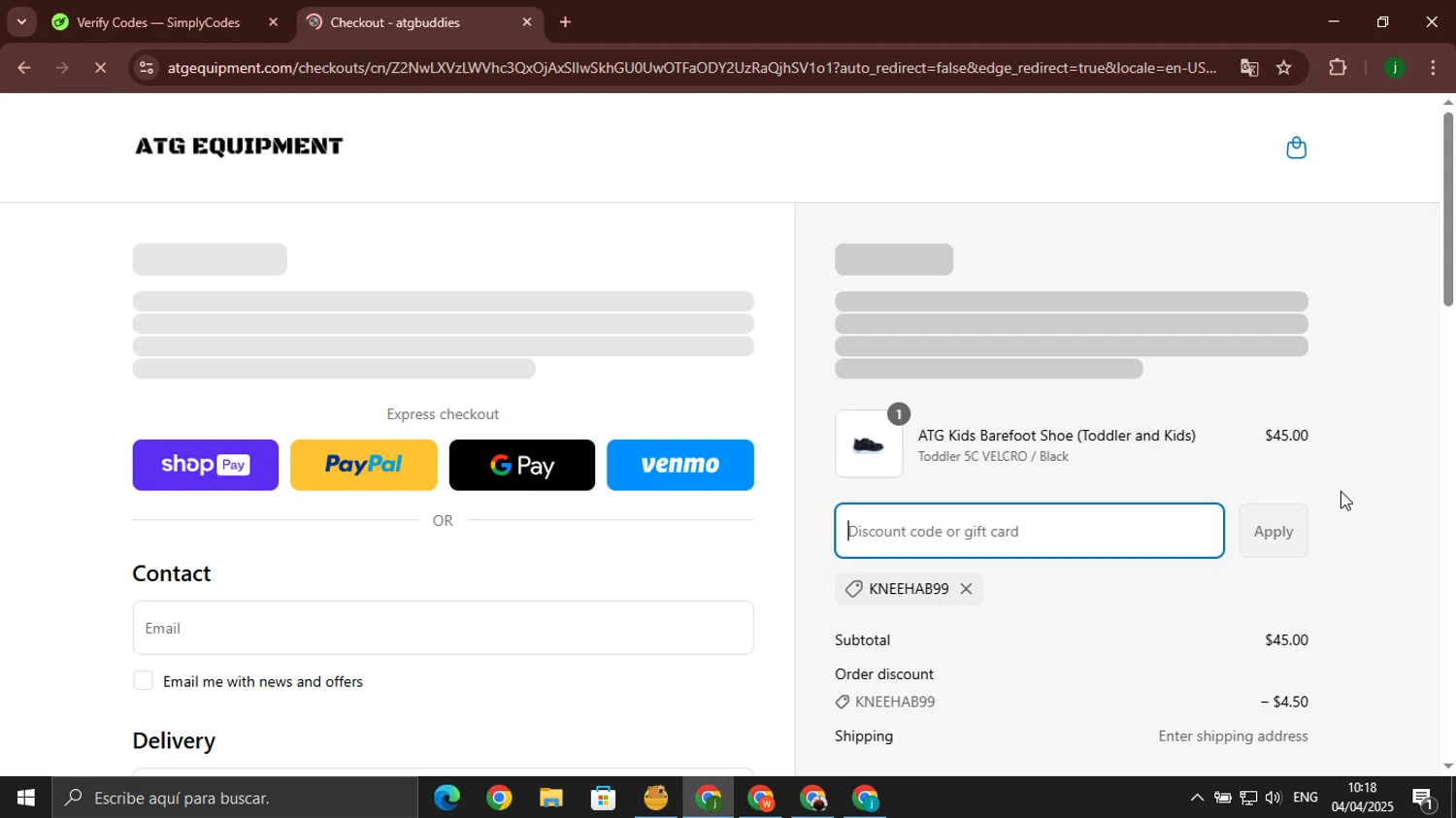Open the browser extensions menu
The image size is (1456, 818).
point(1338,68)
